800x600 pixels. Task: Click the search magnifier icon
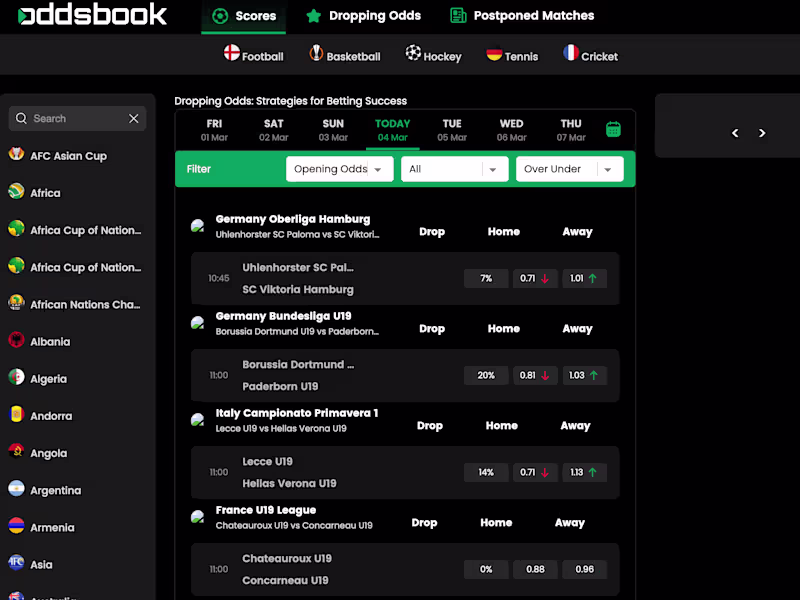[21, 118]
